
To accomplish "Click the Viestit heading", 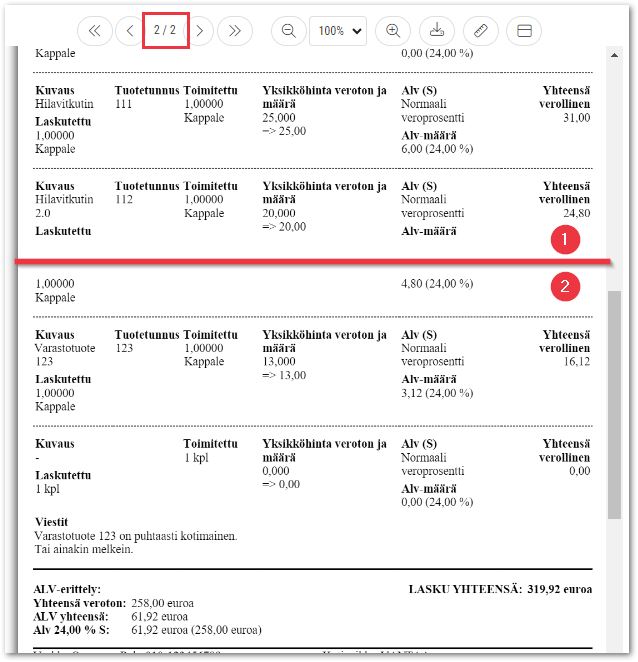I will click(52, 522).
